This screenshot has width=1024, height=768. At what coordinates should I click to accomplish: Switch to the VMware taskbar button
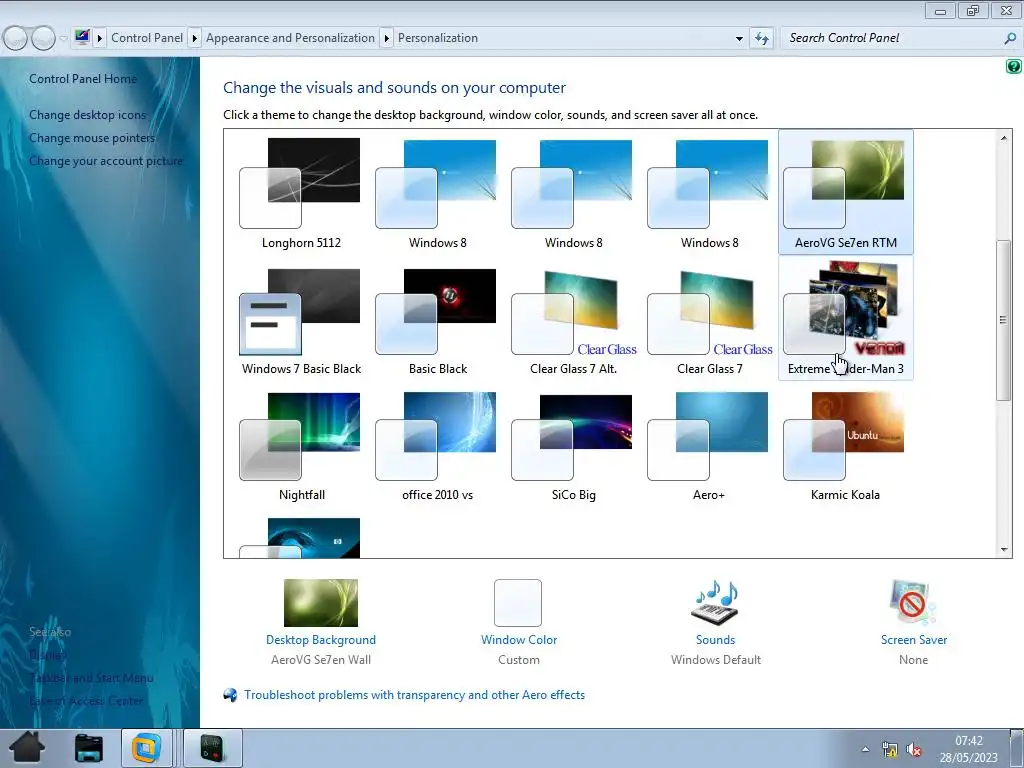tap(146, 748)
